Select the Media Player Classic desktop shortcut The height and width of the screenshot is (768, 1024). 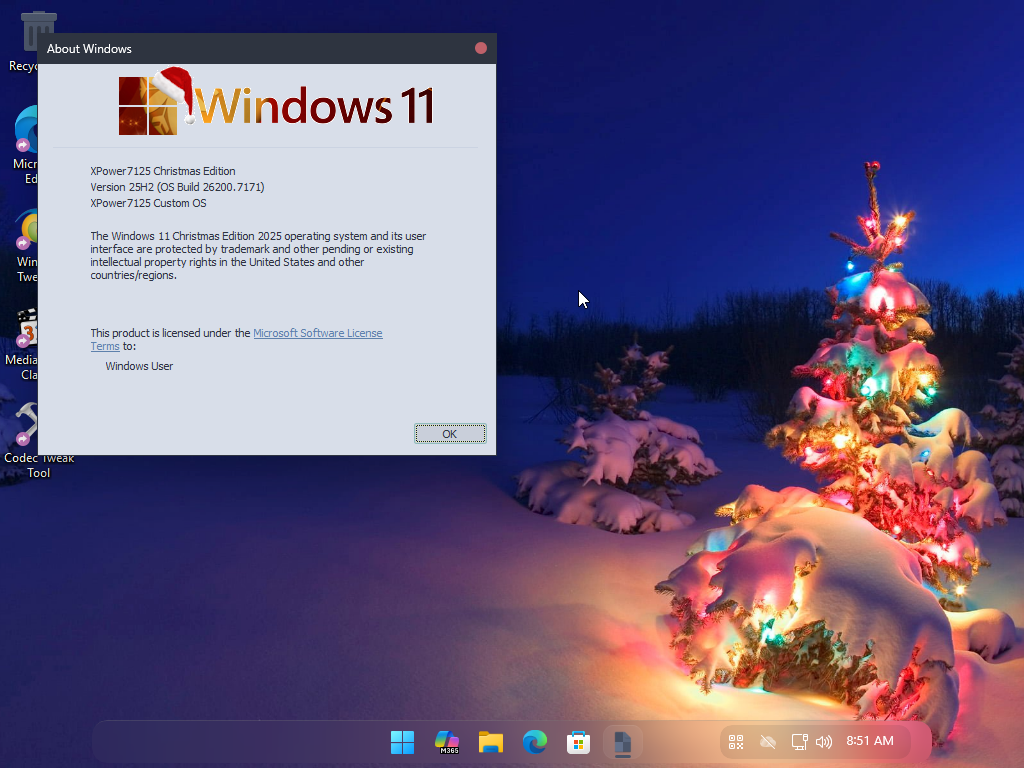pyautogui.click(x=24, y=330)
